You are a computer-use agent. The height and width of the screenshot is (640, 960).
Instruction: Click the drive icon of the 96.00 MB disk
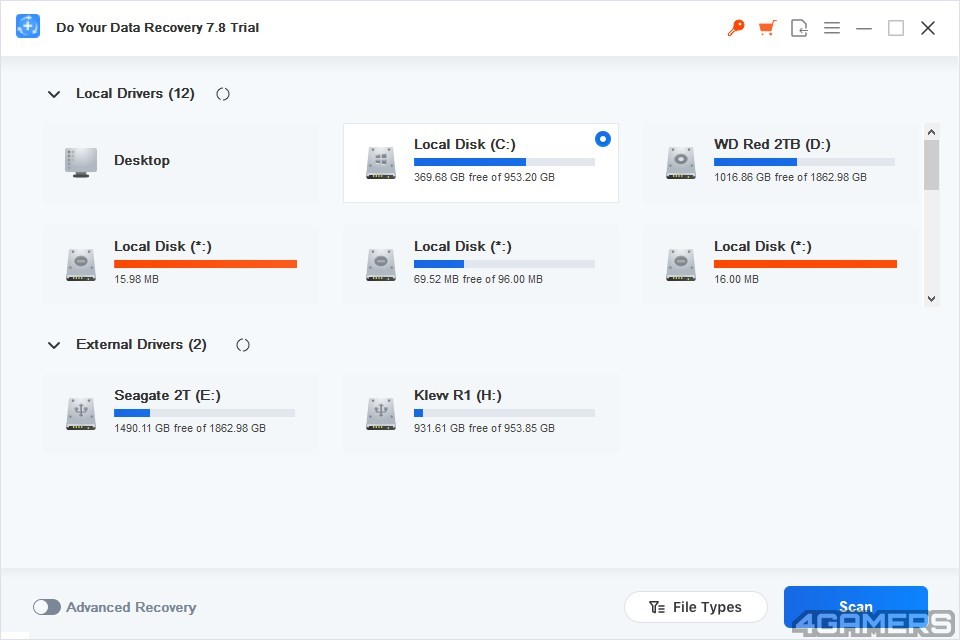click(x=381, y=265)
